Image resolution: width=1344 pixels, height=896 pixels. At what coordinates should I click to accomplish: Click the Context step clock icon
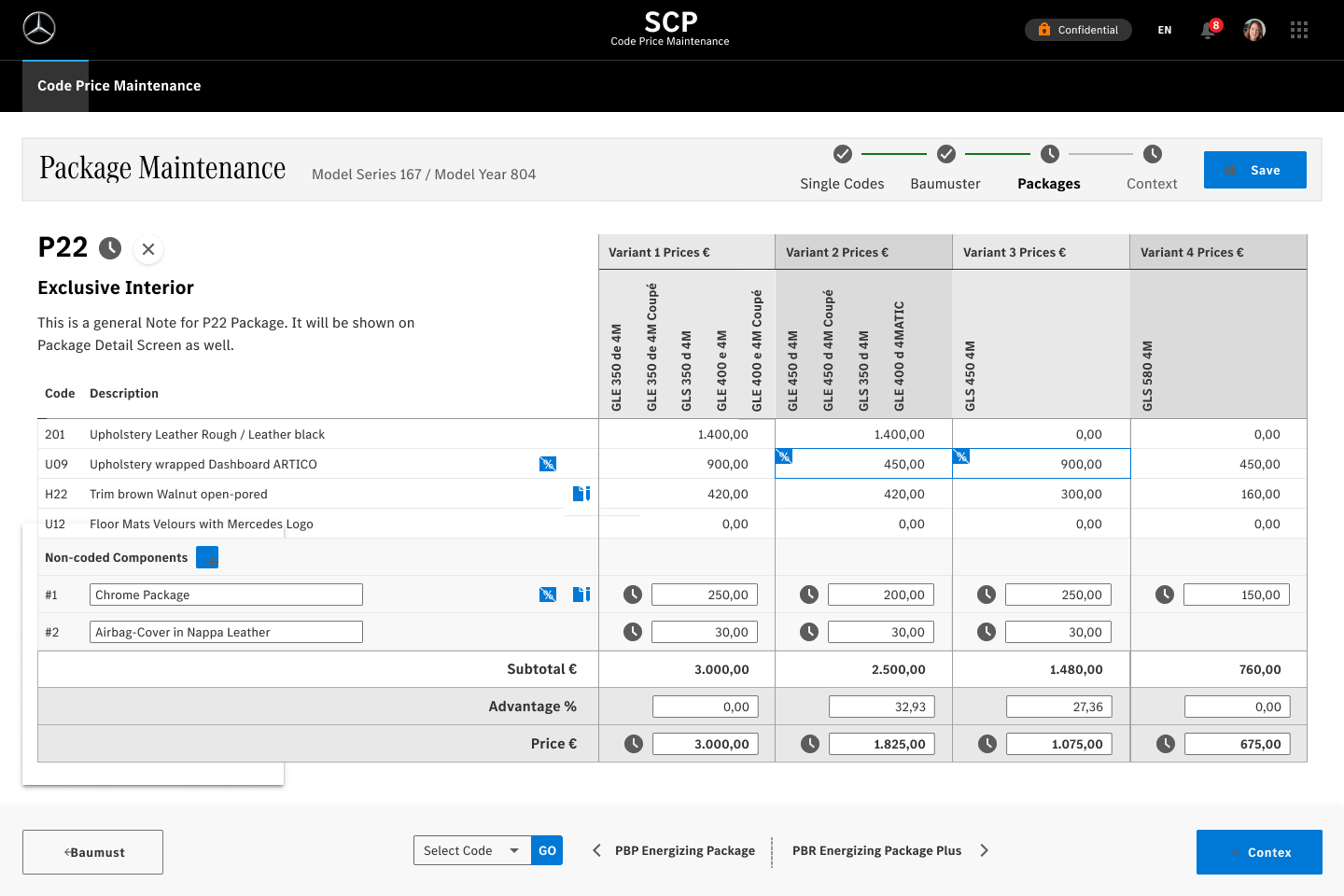pyautogui.click(x=1153, y=153)
